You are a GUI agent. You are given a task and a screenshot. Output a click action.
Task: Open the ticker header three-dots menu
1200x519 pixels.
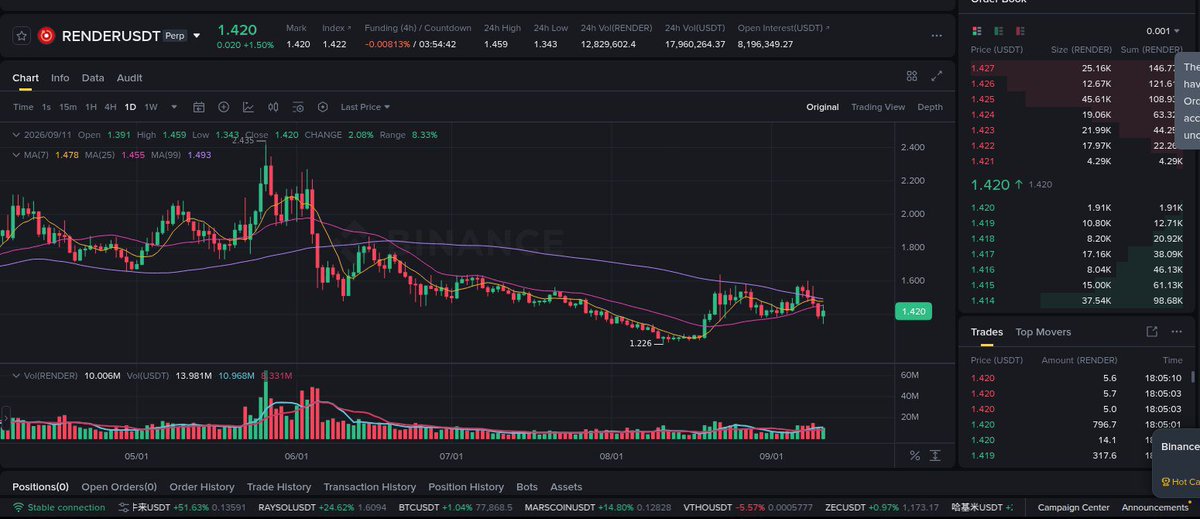[936, 35]
